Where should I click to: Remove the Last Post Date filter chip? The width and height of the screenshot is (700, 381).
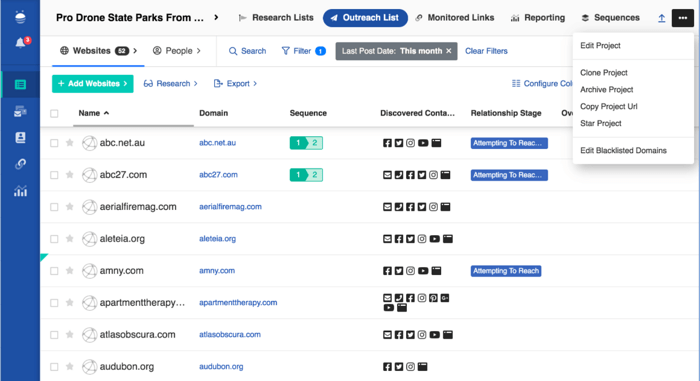tap(449, 51)
